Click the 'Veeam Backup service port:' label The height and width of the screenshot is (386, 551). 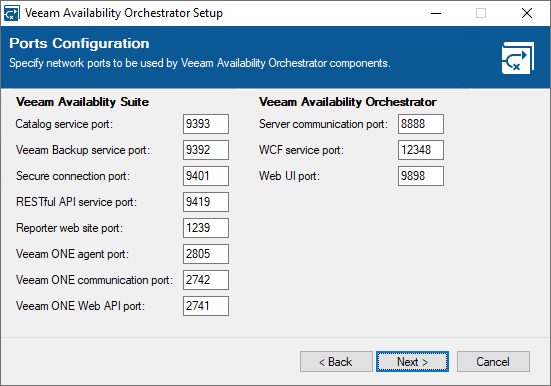[83, 150]
